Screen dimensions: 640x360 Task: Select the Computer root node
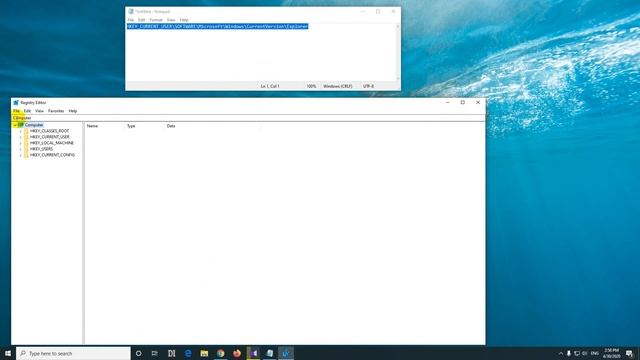click(34, 125)
